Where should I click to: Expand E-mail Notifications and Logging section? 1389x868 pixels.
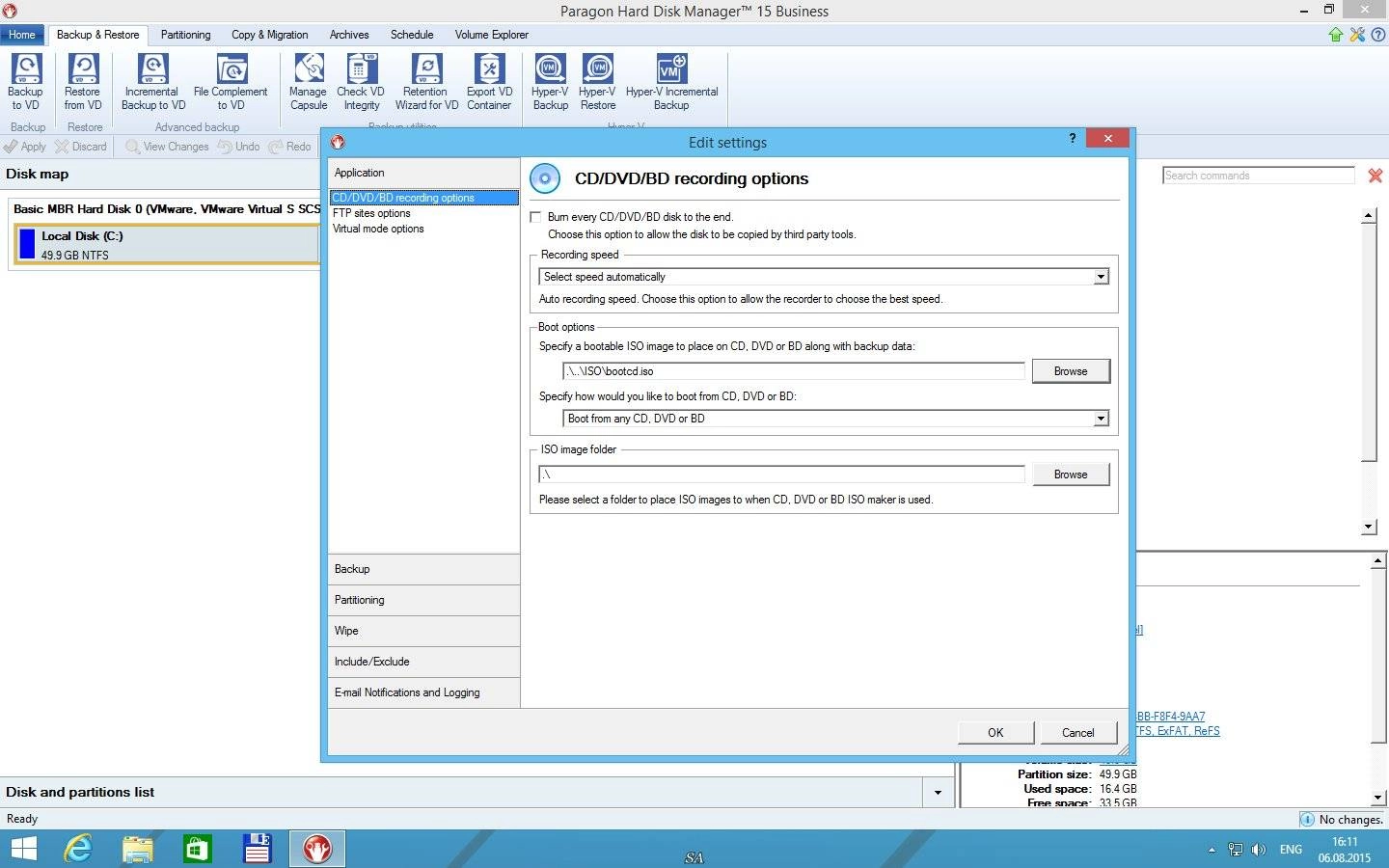(423, 692)
